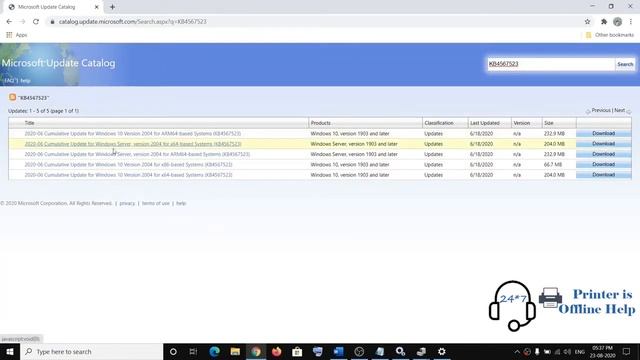Click the Microsoft Update Catalog title
640x360 pixels.
[x=58, y=63]
